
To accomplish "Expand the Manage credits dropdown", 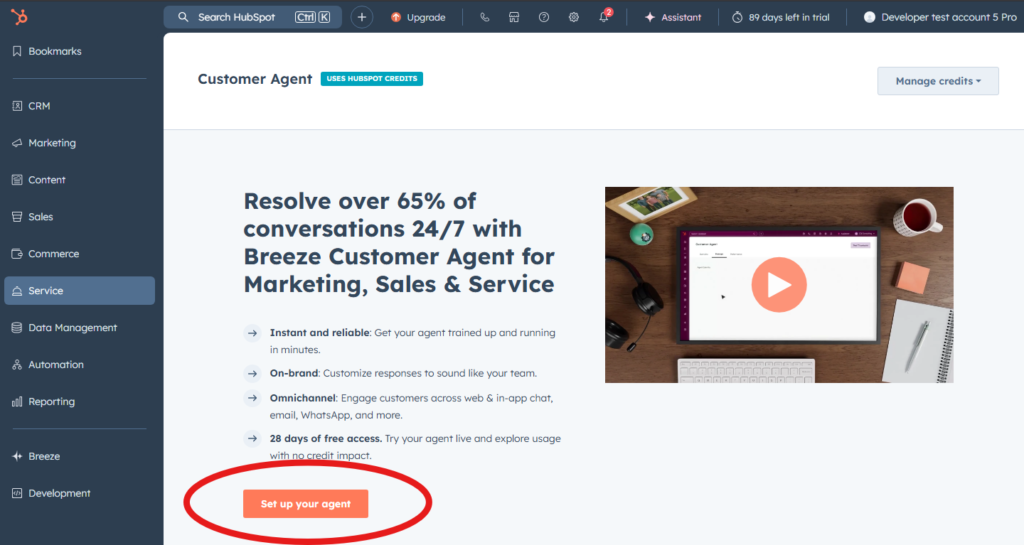I will pos(938,81).
